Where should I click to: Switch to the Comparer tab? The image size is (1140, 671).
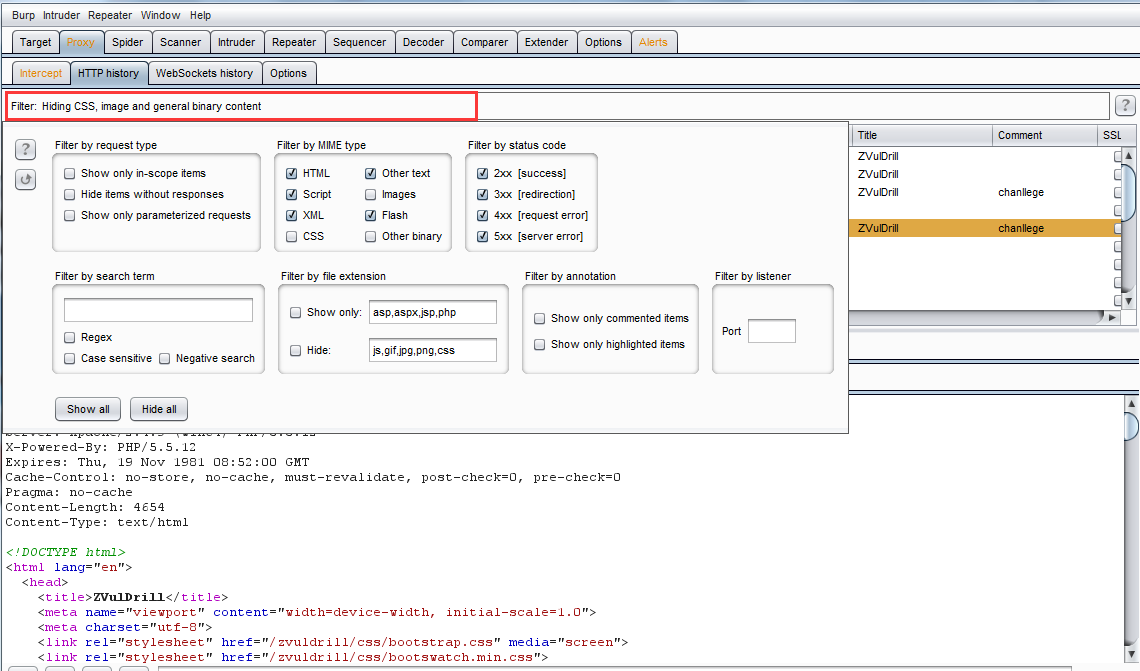[484, 42]
